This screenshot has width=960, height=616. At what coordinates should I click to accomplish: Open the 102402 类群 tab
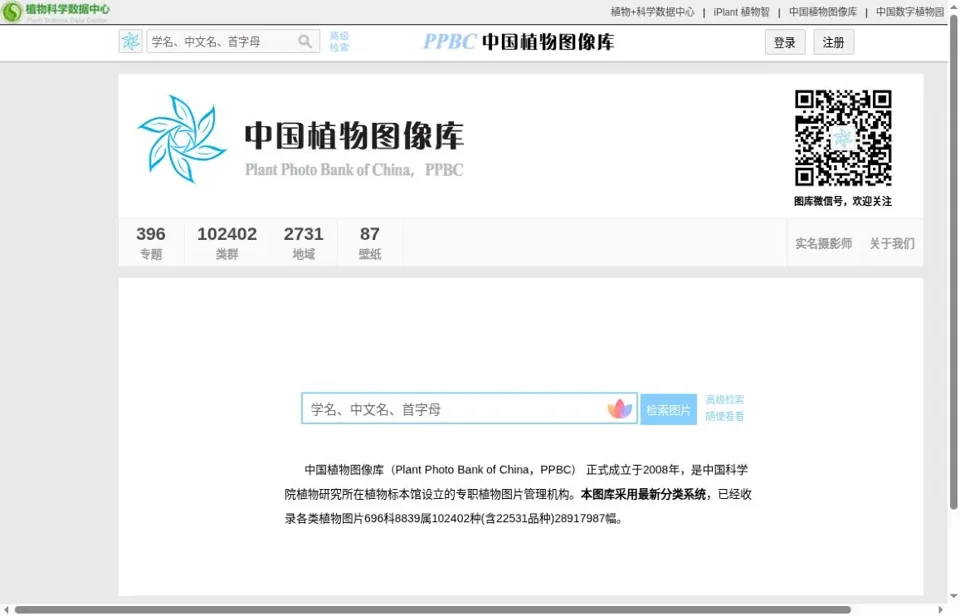[x=227, y=242]
